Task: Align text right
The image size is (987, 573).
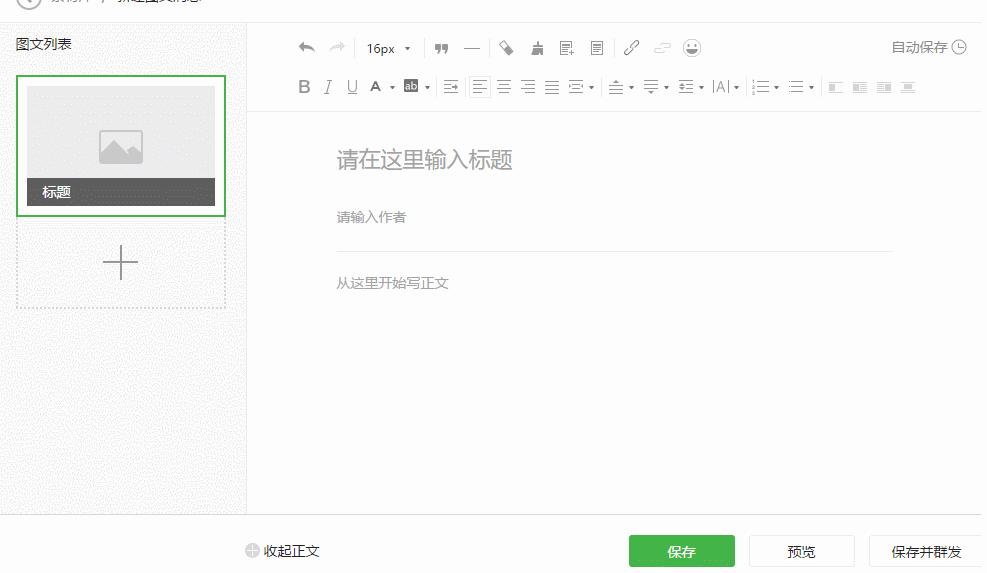Action: [x=527, y=87]
